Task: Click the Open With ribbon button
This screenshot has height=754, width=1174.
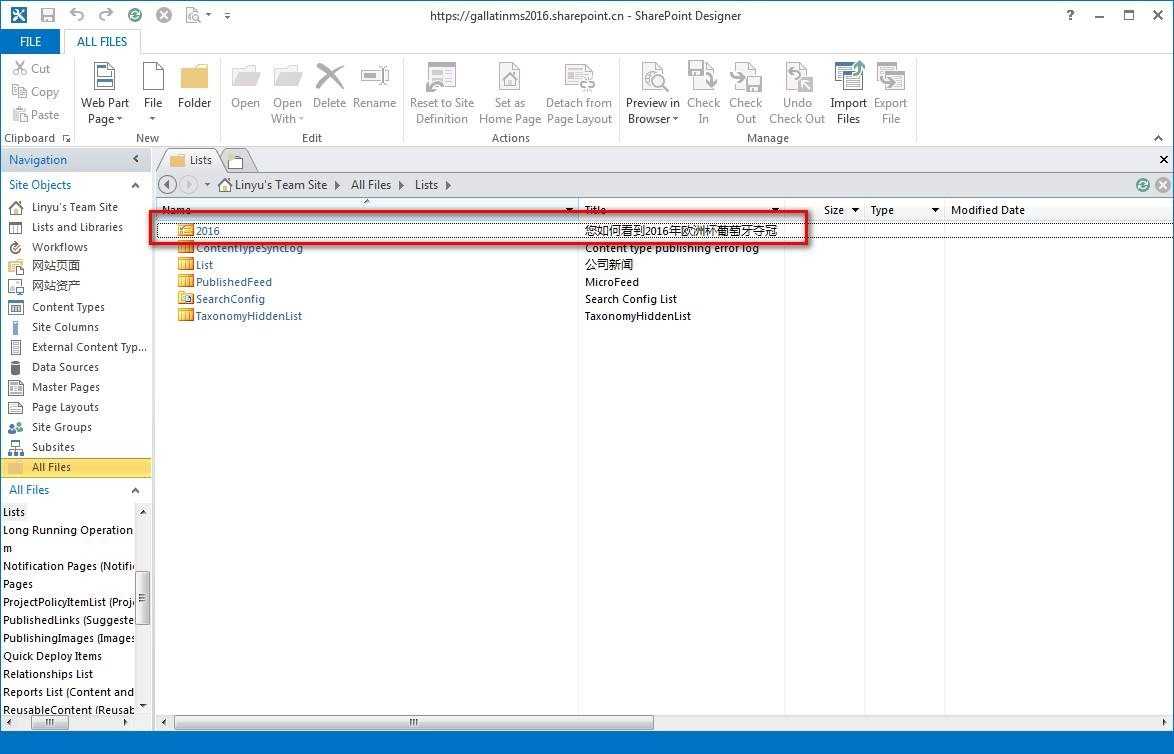Action: tap(287, 94)
